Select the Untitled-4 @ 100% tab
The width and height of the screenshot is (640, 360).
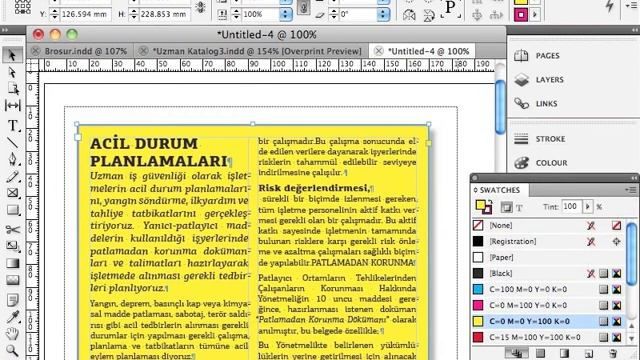click(x=428, y=51)
